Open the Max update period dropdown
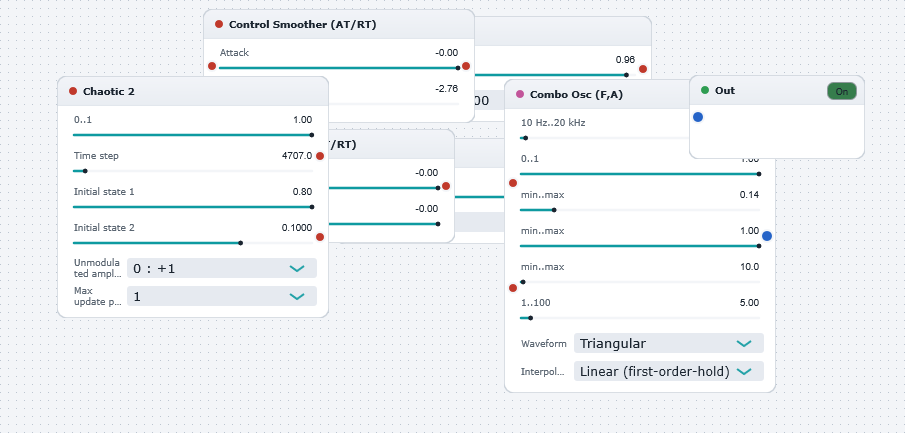 click(x=222, y=296)
